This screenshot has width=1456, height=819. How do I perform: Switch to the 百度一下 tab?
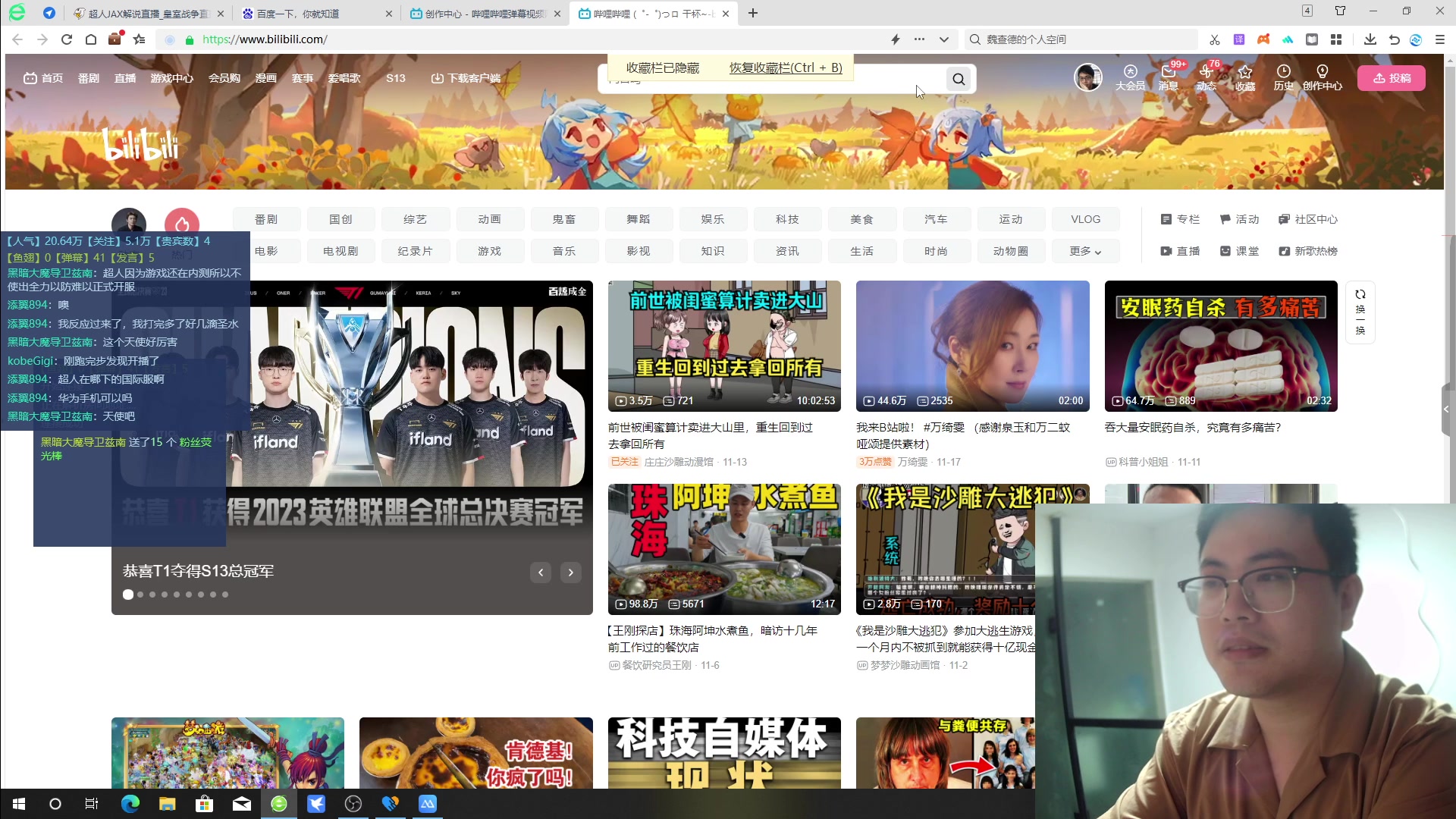click(317, 14)
